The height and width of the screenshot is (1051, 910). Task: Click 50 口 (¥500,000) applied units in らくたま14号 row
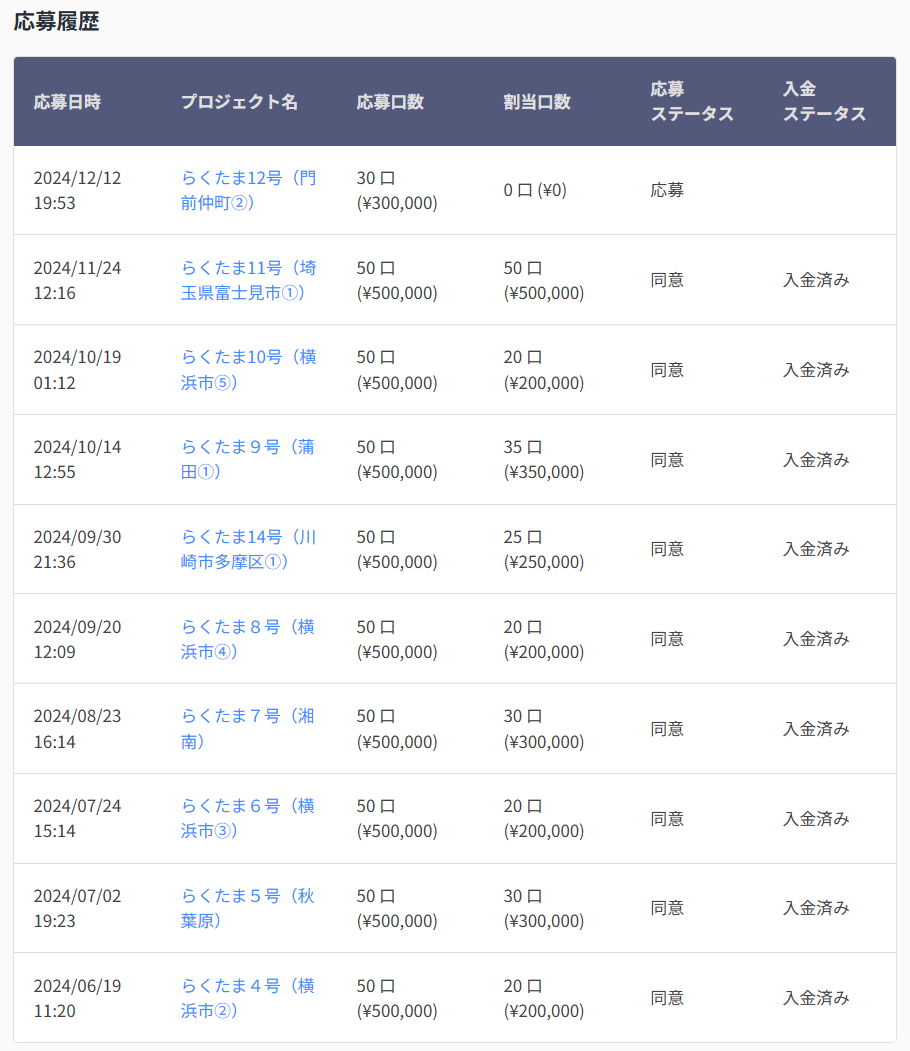pos(397,550)
